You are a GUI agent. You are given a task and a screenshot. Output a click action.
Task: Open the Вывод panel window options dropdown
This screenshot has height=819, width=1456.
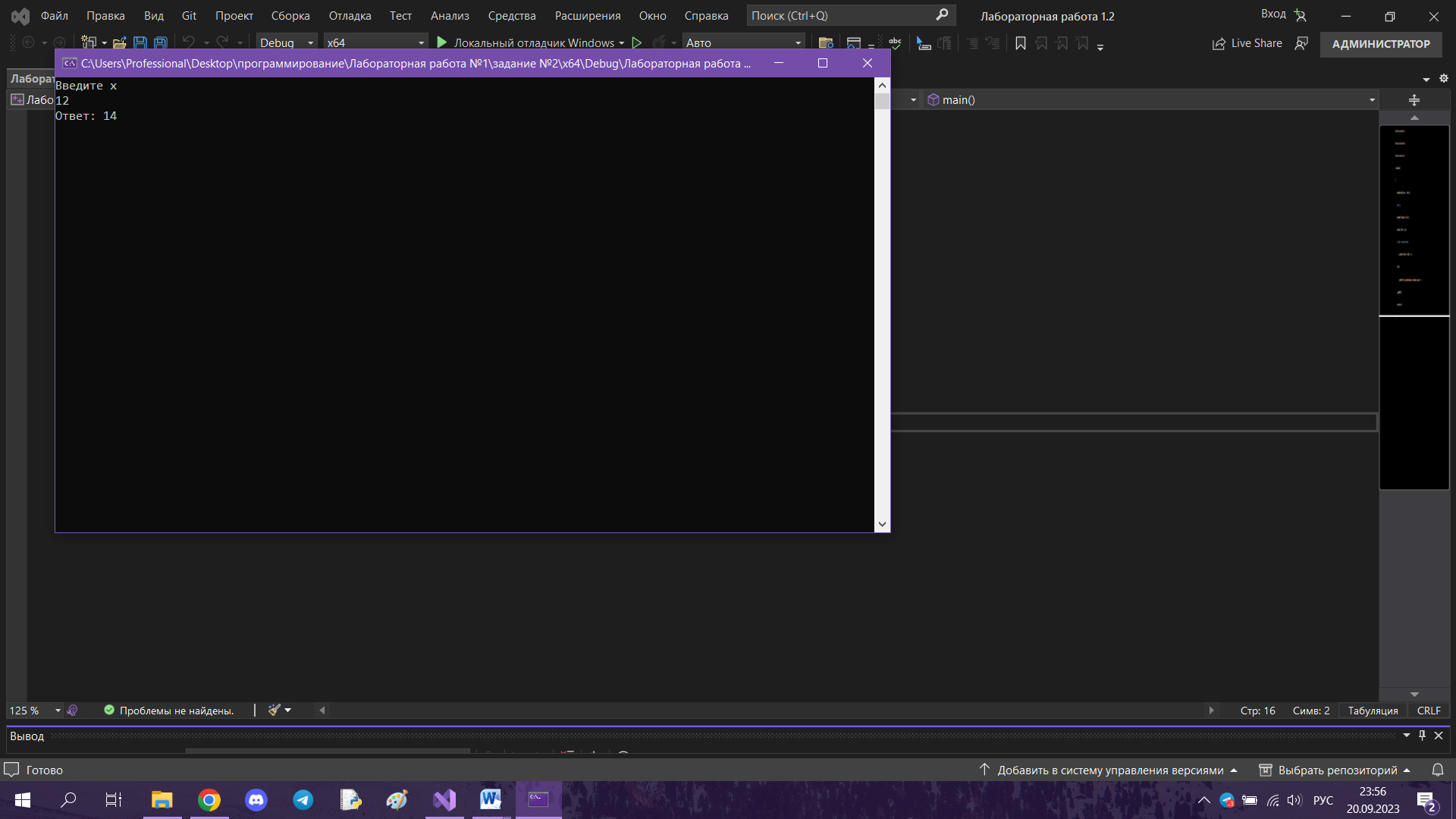click(1407, 736)
